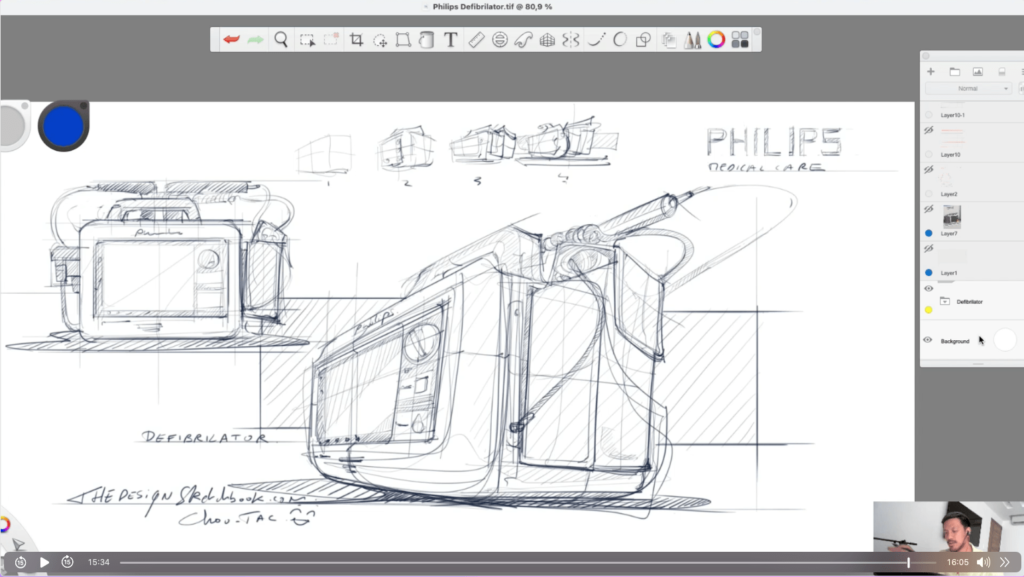Image resolution: width=1024 pixels, height=577 pixels.
Task: Select the Zoom magnifier tool
Action: point(281,40)
